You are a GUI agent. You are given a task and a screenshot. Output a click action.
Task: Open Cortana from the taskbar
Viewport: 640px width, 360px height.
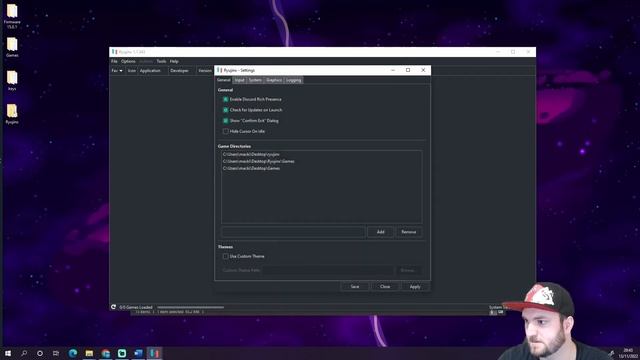coord(40,353)
